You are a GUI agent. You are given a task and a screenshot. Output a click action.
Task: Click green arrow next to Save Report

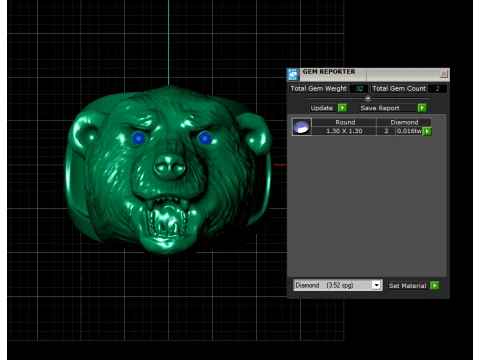click(x=422, y=108)
